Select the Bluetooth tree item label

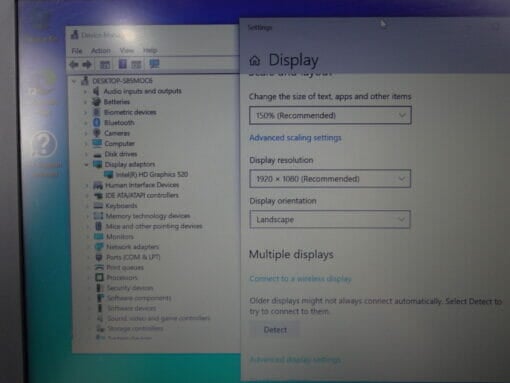(119, 123)
